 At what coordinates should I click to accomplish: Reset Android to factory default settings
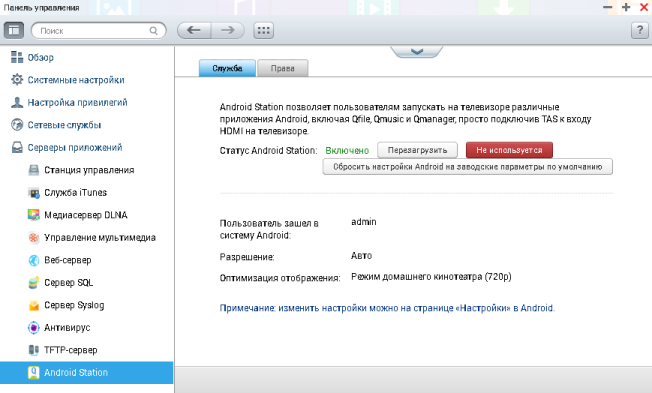coord(467,167)
